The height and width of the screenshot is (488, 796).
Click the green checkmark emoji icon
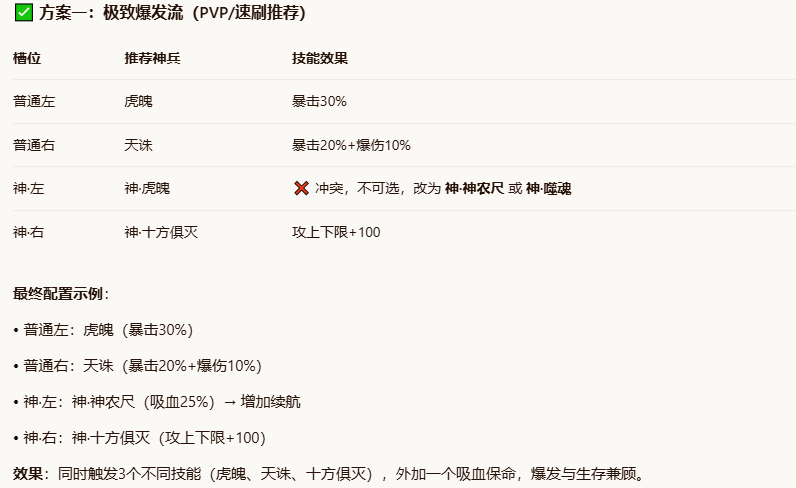[x=23, y=12]
